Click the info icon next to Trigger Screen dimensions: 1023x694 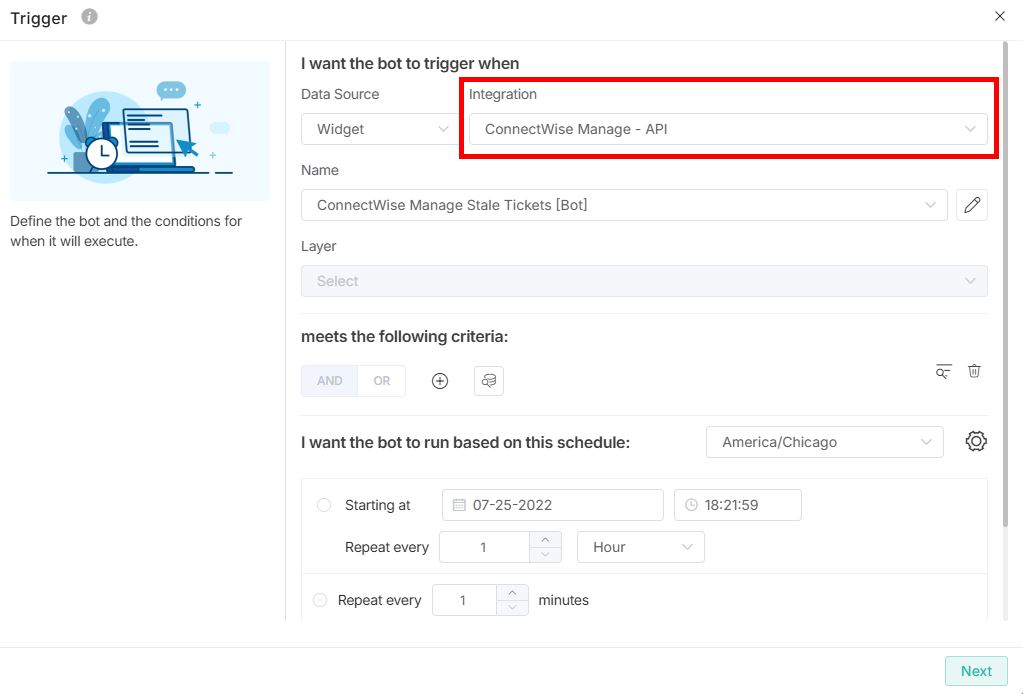pos(89,17)
